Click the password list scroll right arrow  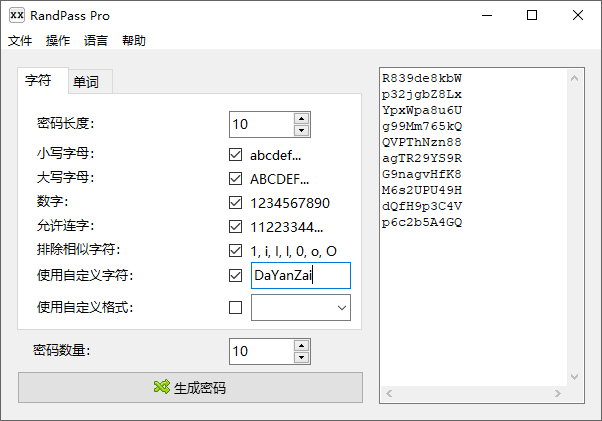point(558,393)
